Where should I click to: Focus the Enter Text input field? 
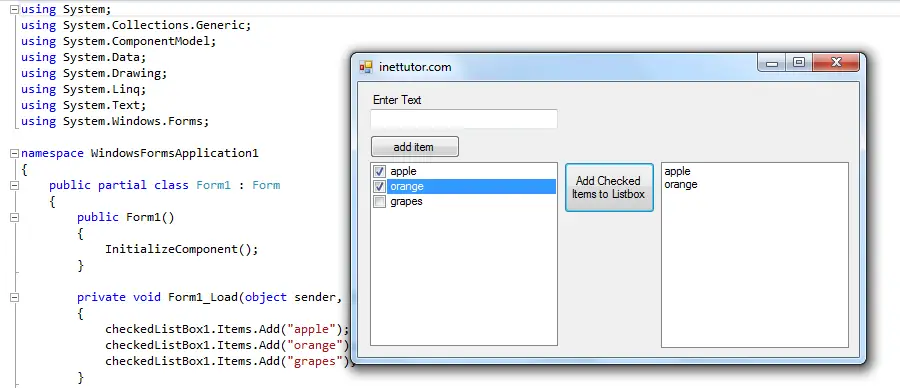click(x=464, y=119)
